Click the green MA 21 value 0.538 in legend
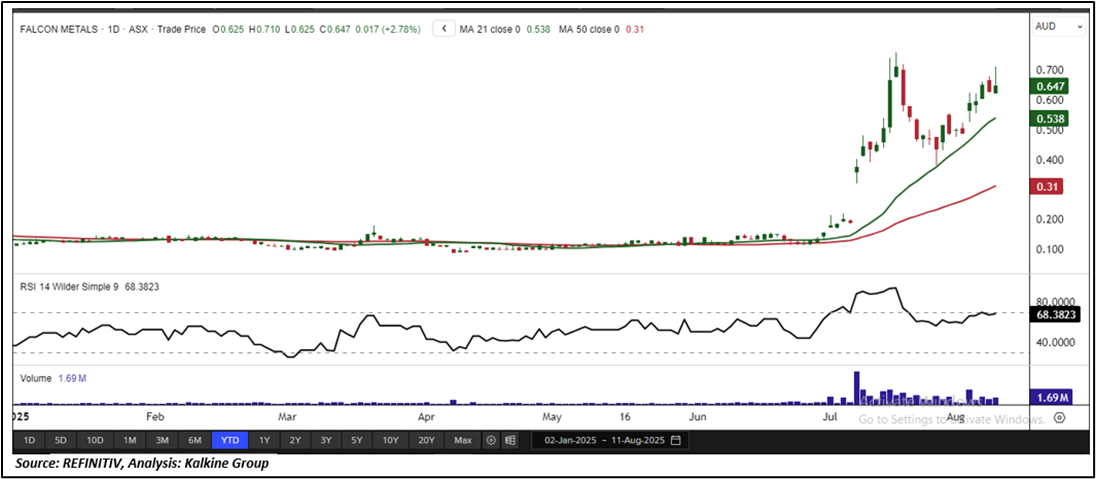The width and height of the screenshot is (1096, 479). [538, 30]
